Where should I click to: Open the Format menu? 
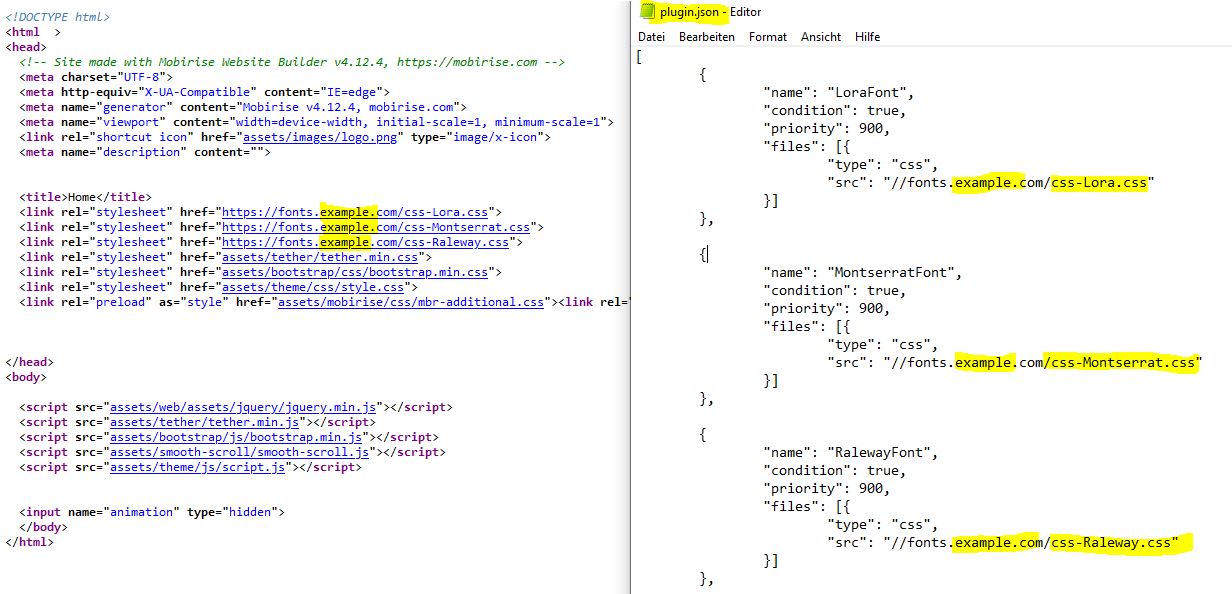click(x=767, y=37)
